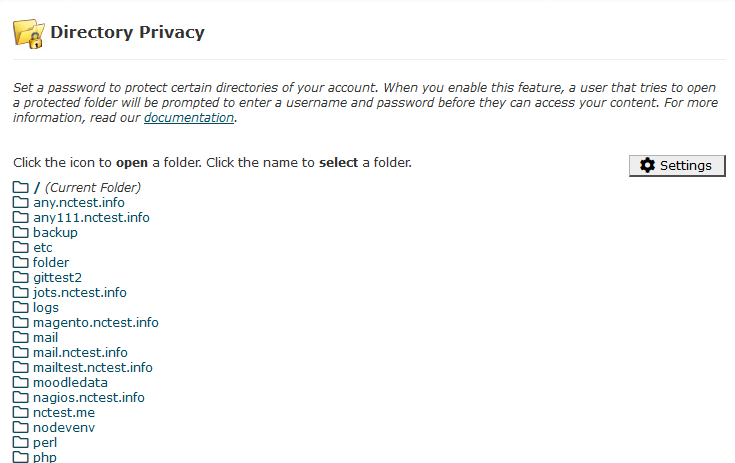Open the documentation link
The image size is (735, 463).
pyautogui.click(x=189, y=118)
